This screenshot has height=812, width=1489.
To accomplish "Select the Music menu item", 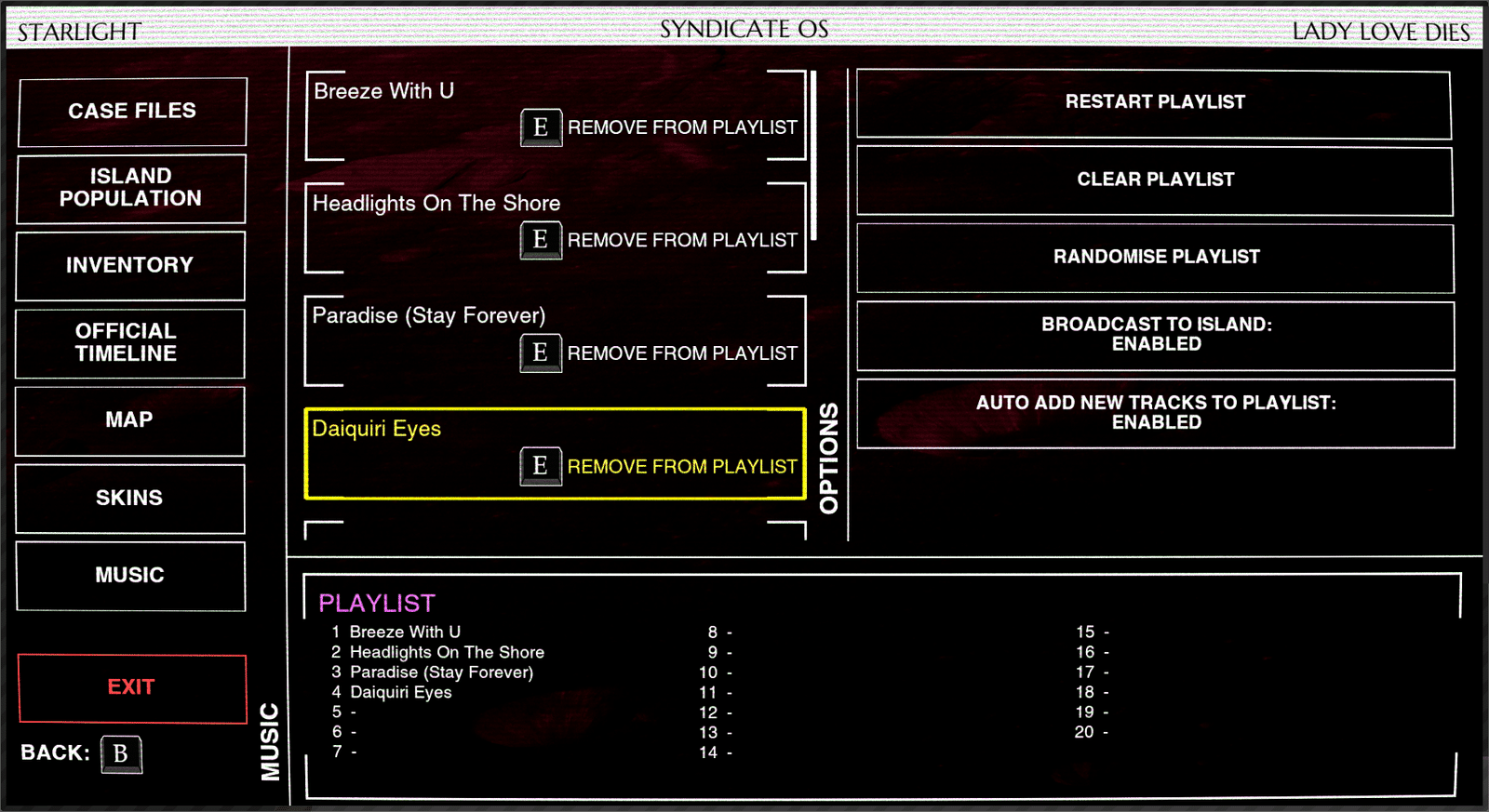I will tap(130, 576).
